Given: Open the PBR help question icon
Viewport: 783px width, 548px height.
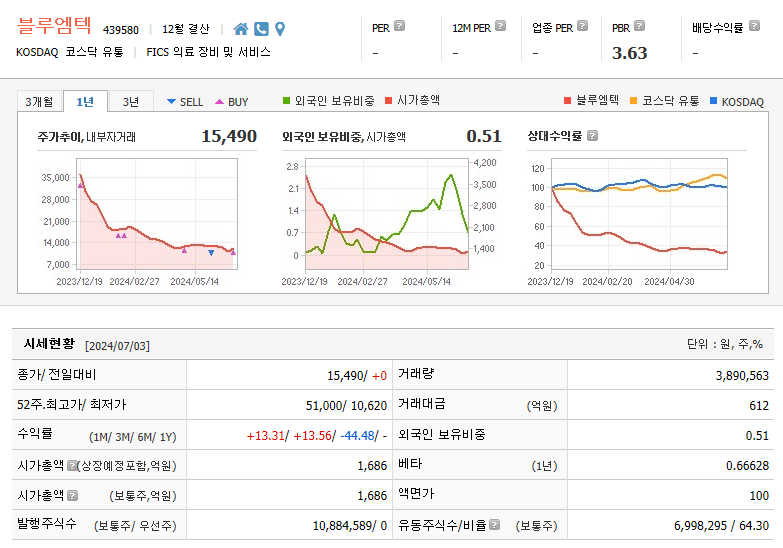Looking at the screenshot, I should click(639, 25).
